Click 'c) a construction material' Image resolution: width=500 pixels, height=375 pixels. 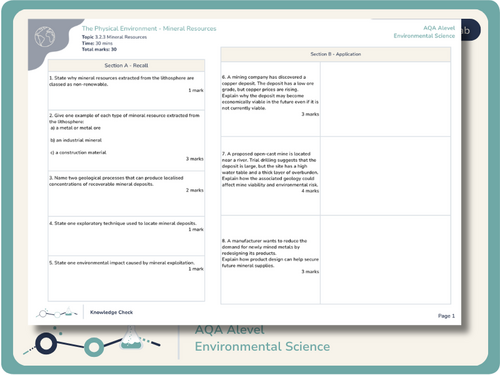pyautogui.click(x=78, y=153)
